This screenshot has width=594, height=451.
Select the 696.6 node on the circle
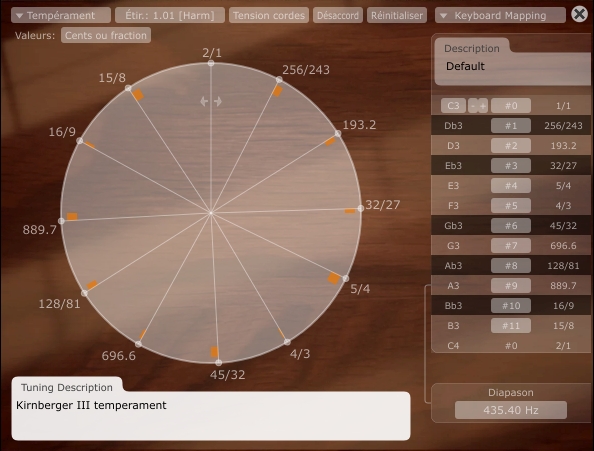(x=139, y=344)
